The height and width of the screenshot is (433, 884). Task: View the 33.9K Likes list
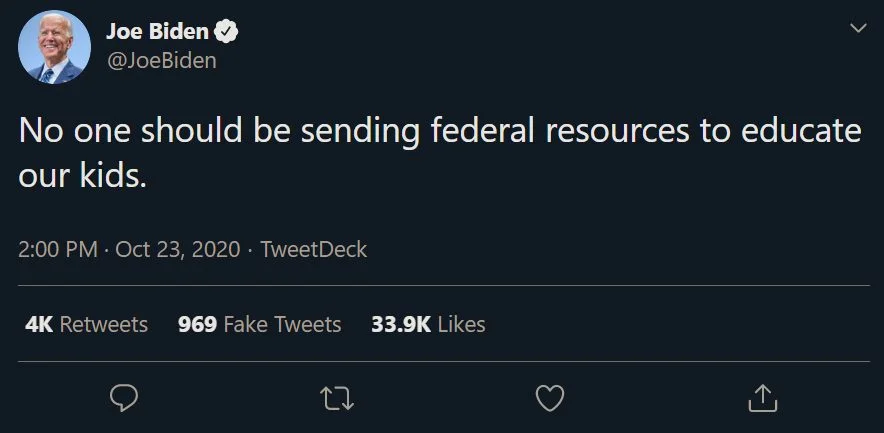tap(428, 324)
